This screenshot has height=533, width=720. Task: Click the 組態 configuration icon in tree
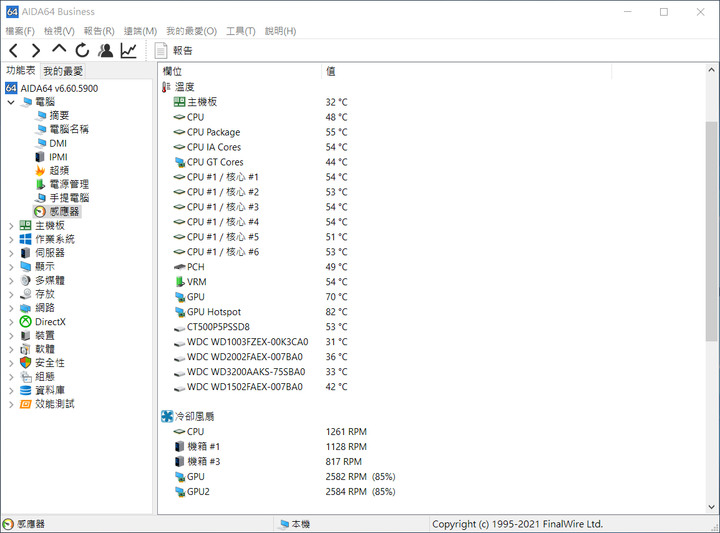(26, 376)
